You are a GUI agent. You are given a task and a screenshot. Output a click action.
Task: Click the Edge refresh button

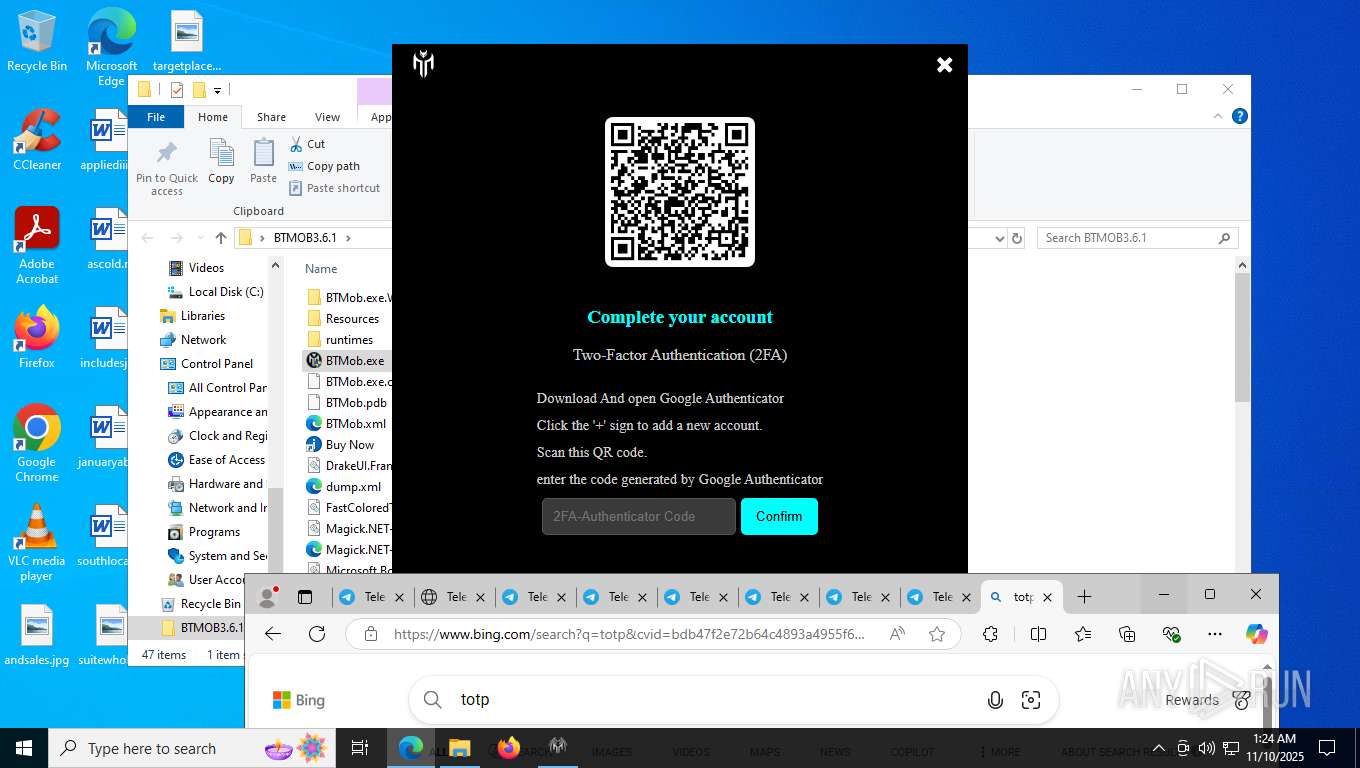point(317,634)
